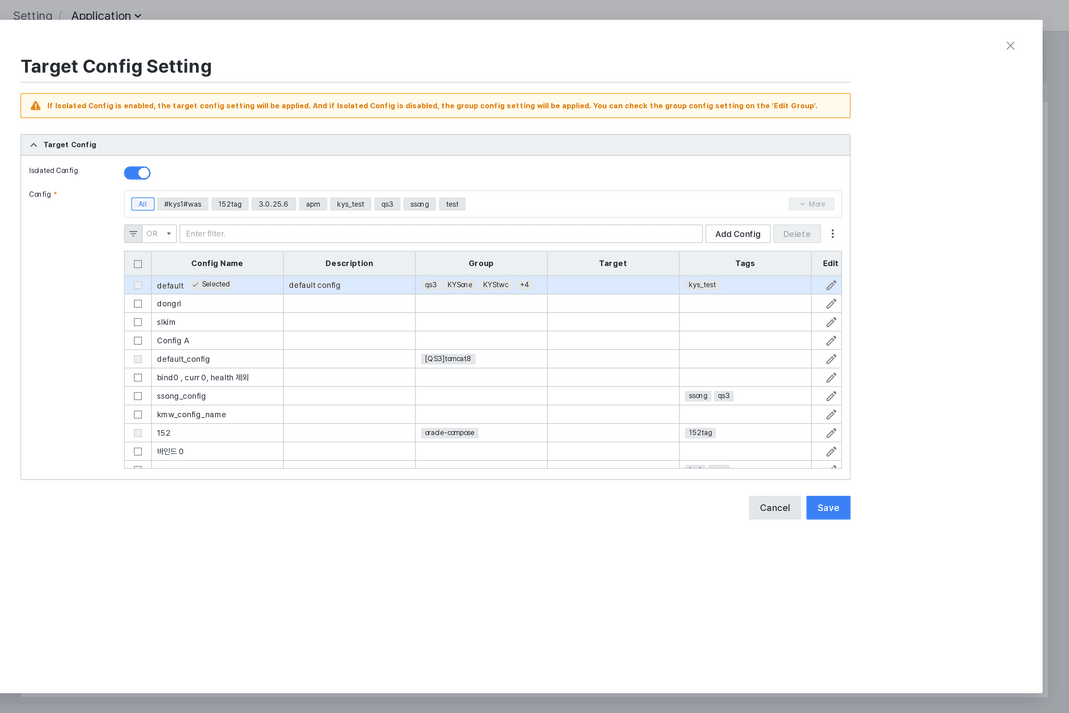Edit the bind0, curr 0 config row
Screen dimensions: 1069x713
coord(830,377)
